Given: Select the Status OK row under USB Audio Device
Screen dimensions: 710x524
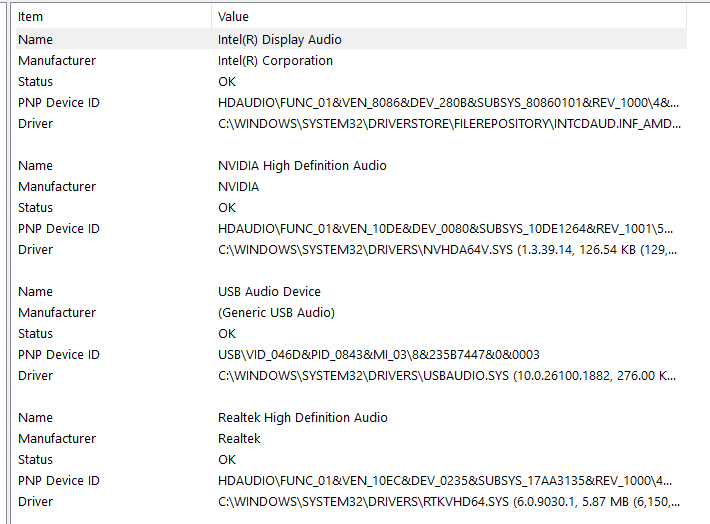Looking at the screenshot, I should pos(351,334).
